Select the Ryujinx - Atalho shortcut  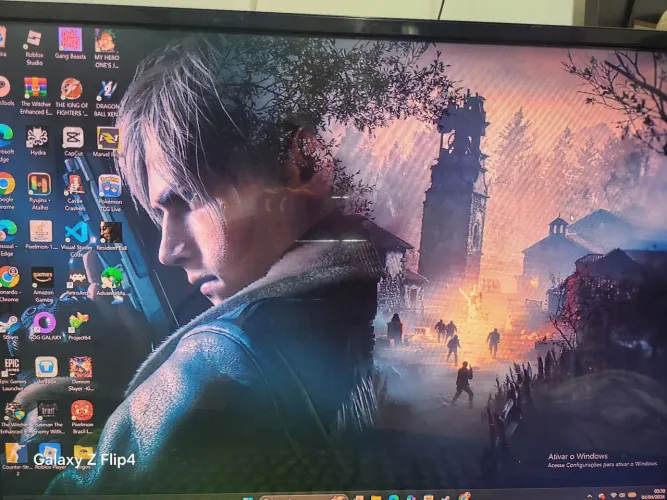coord(39,192)
